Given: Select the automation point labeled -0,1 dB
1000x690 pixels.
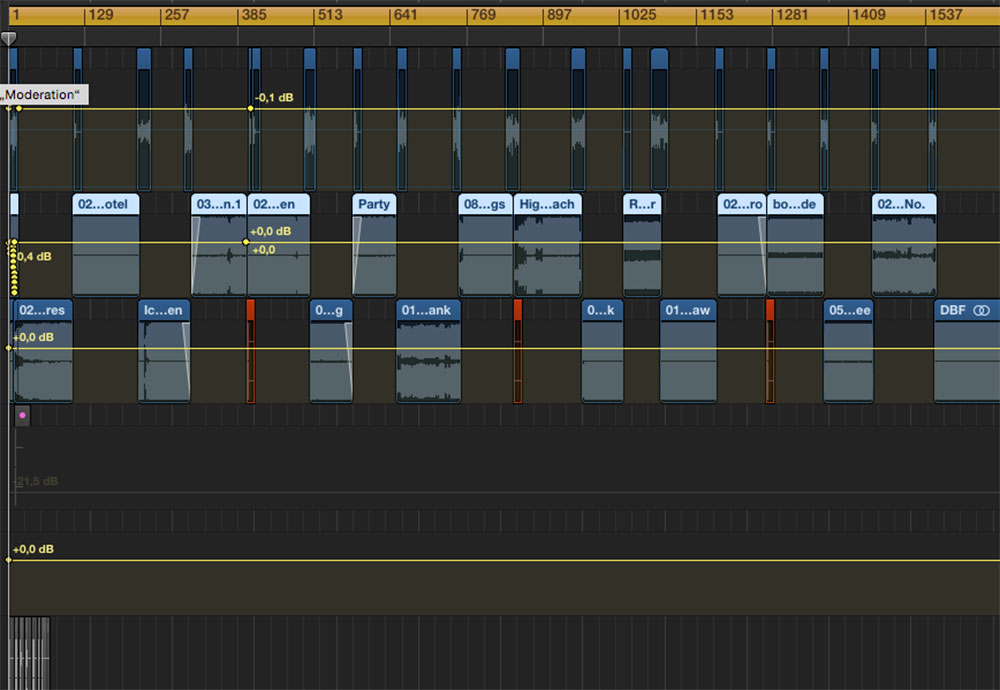Looking at the screenshot, I should [250, 108].
